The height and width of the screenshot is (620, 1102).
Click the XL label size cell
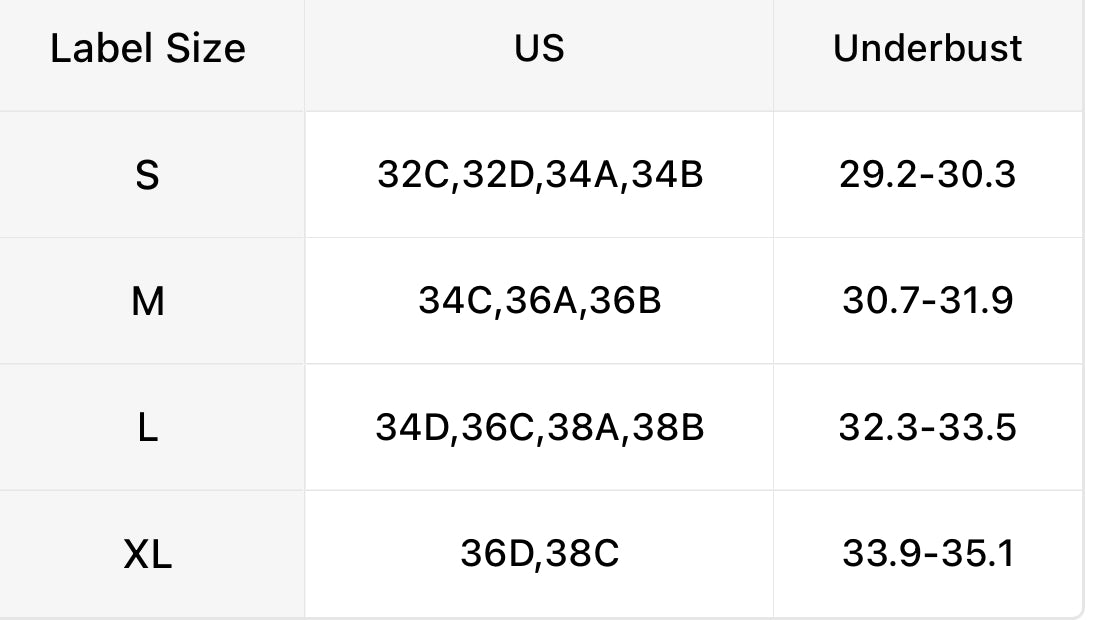click(x=147, y=554)
